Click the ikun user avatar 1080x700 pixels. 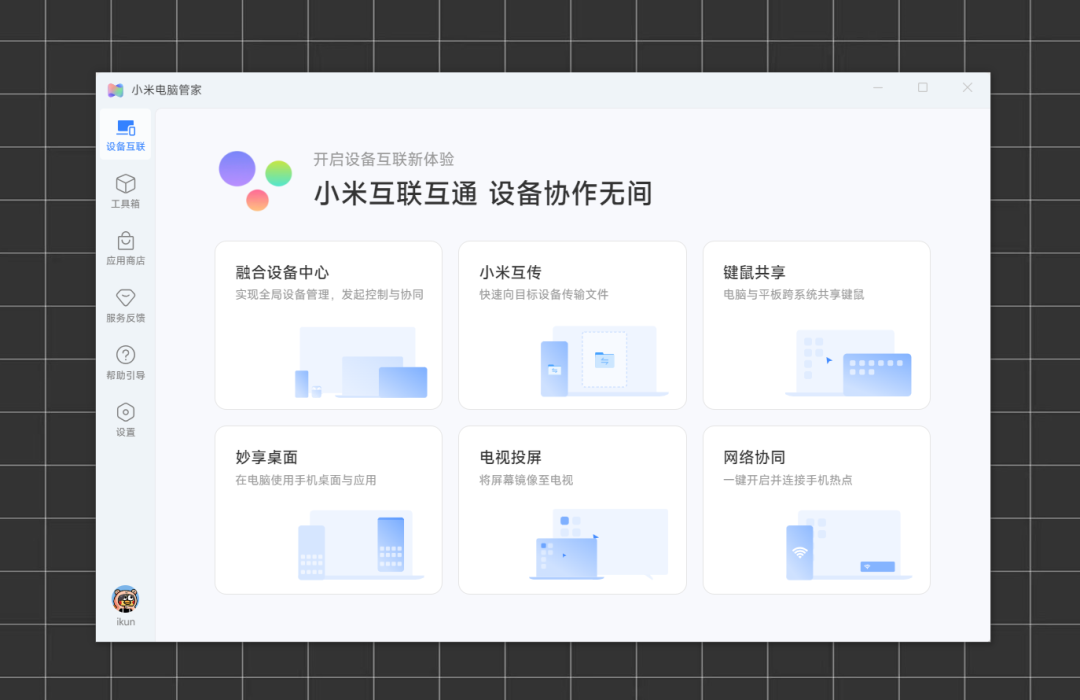tap(125, 599)
